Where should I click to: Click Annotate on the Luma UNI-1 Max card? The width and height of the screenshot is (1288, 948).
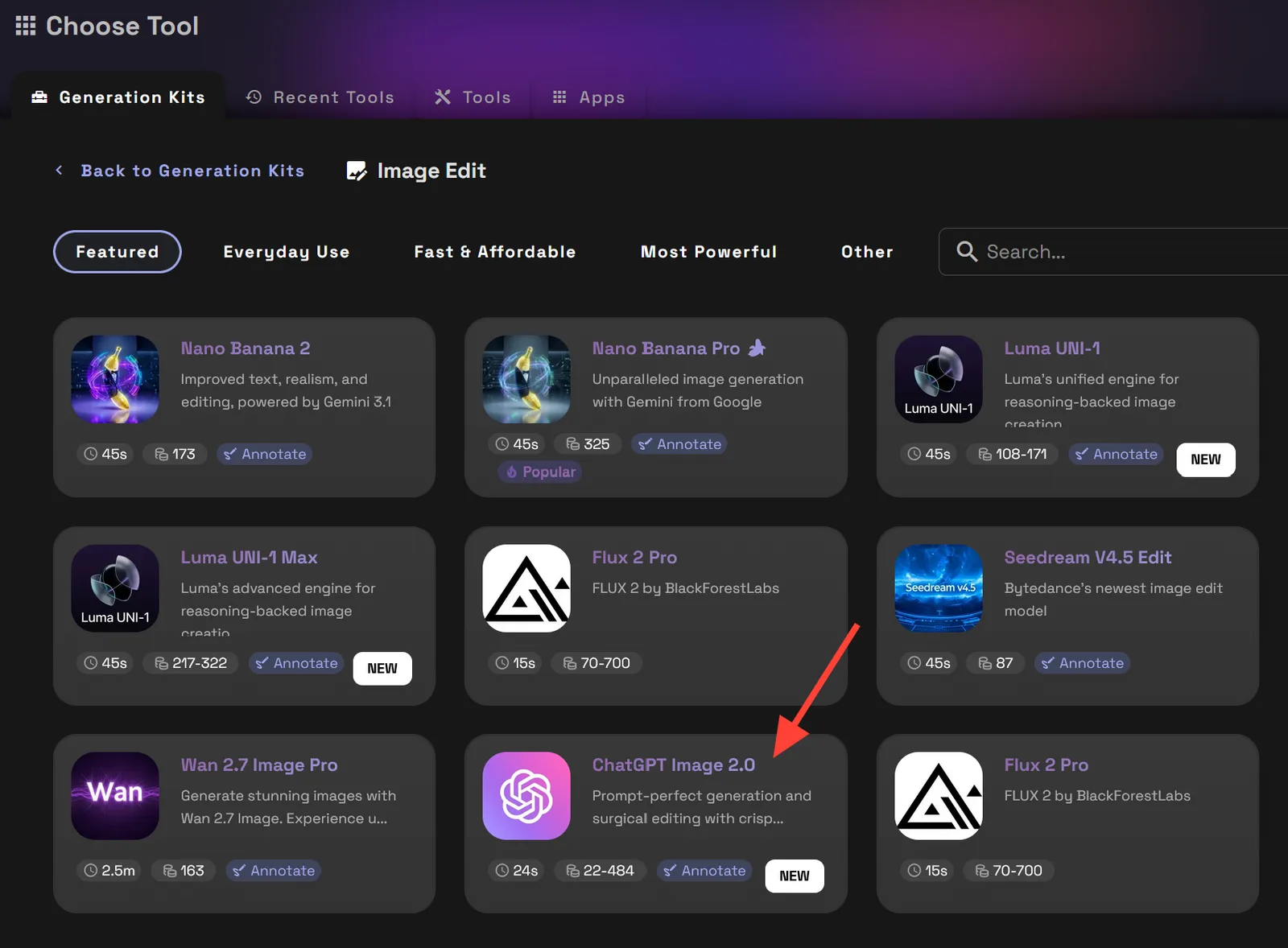pyautogui.click(x=297, y=663)
